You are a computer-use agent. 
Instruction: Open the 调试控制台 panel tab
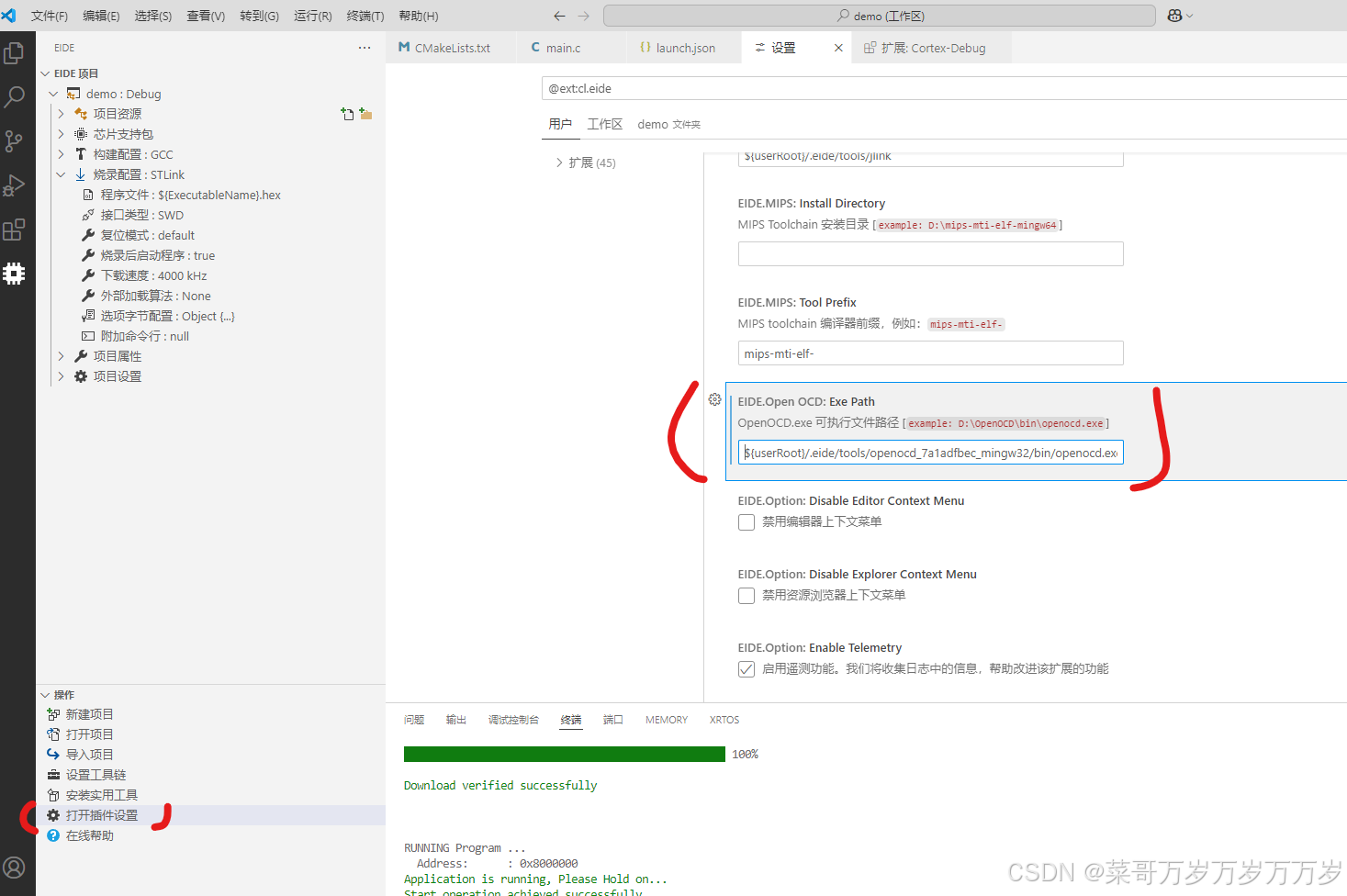coord(513,720)
